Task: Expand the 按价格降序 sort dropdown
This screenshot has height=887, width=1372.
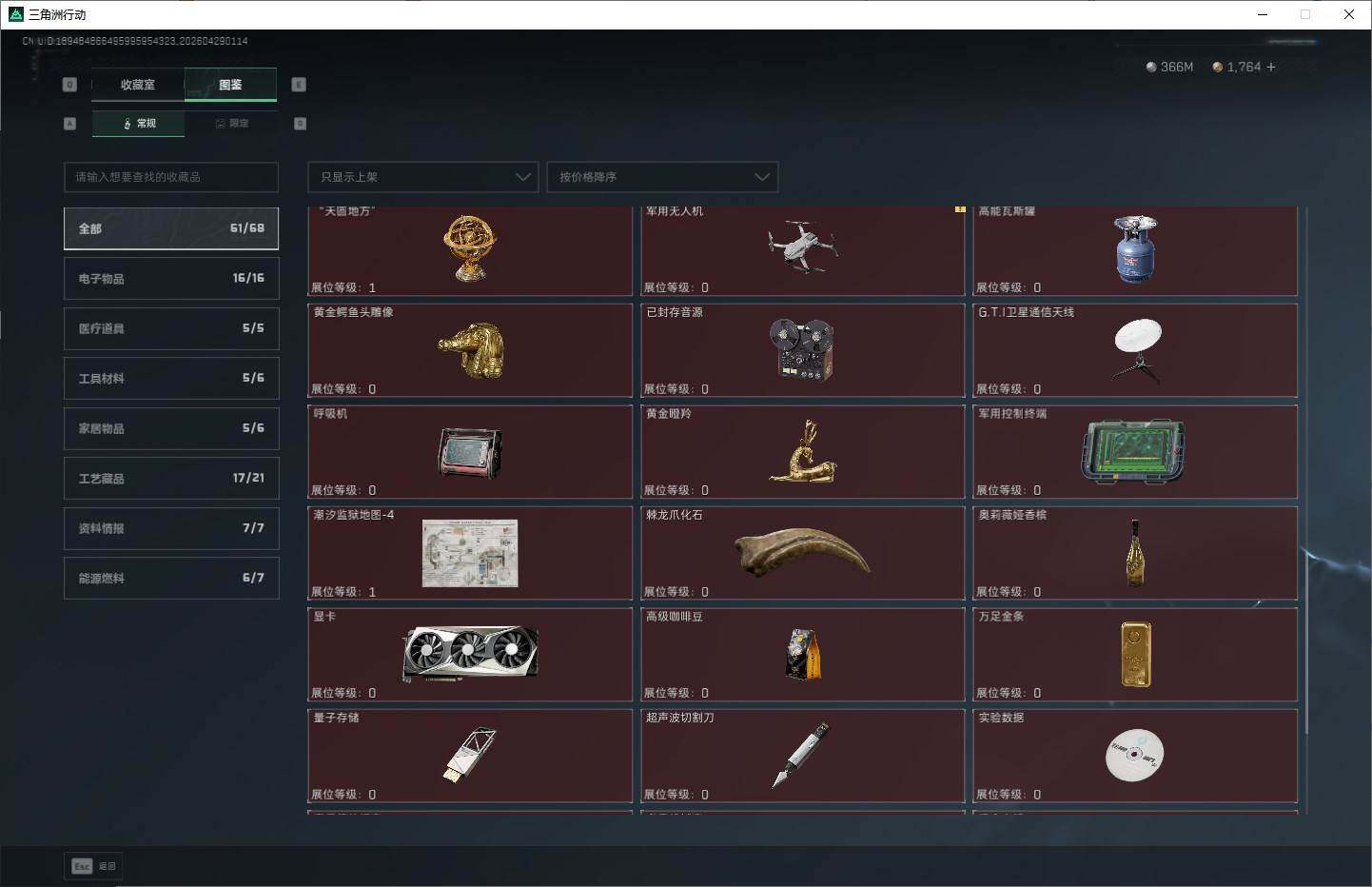Action: point(662,177)
